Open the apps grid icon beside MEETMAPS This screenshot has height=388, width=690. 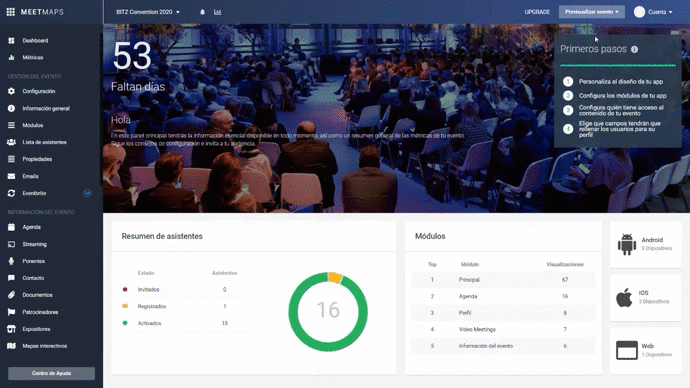click(11, 12)
